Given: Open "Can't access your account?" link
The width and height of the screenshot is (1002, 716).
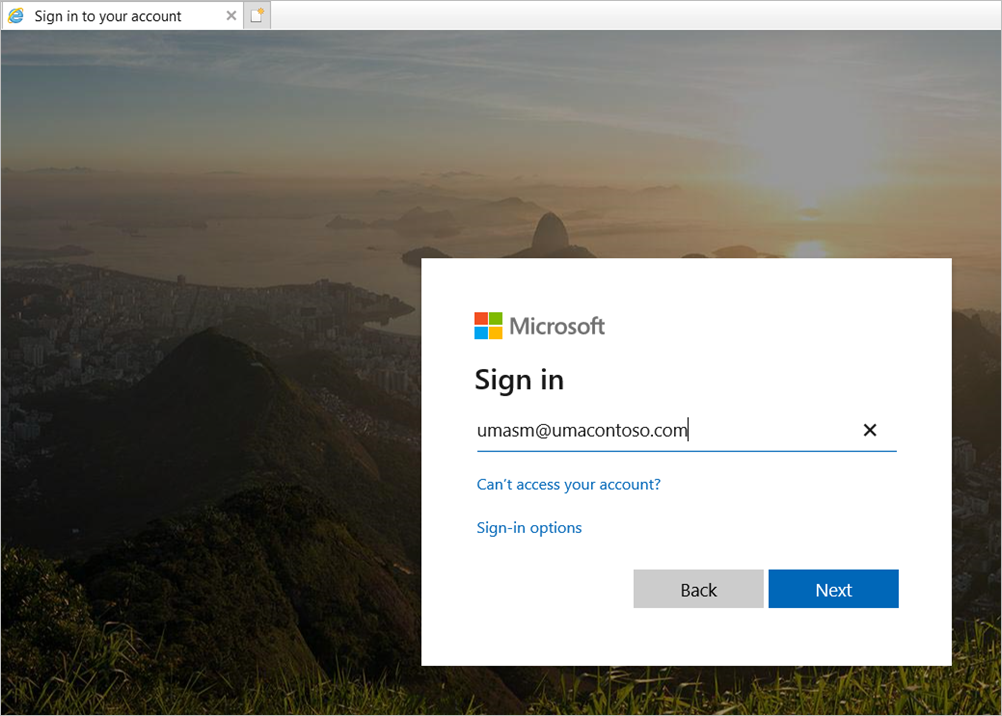Looking at the screenshot, I should pyautogui.click(x=568, y=484).
